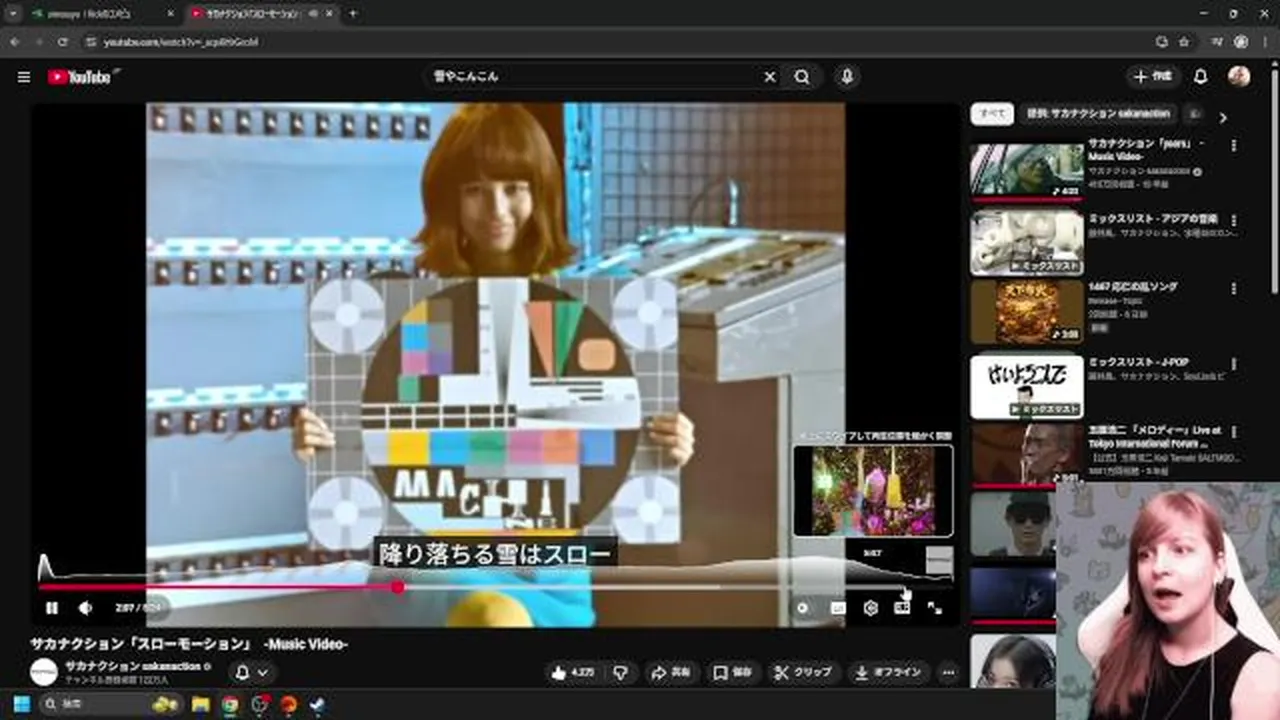1280x720 pixels.
Task: Seek video at the red progress handle
Action: [x=398, y=587]
